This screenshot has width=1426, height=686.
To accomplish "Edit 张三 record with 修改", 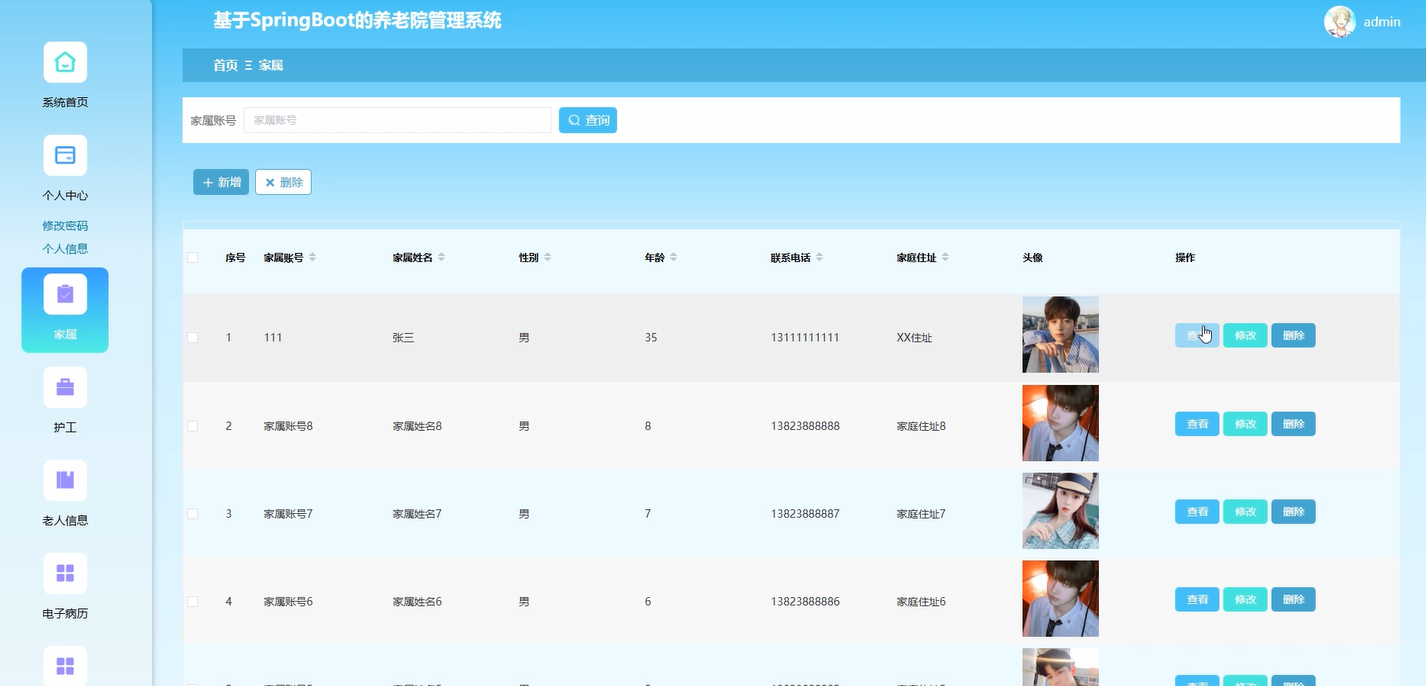I will tap(1245, 336).
